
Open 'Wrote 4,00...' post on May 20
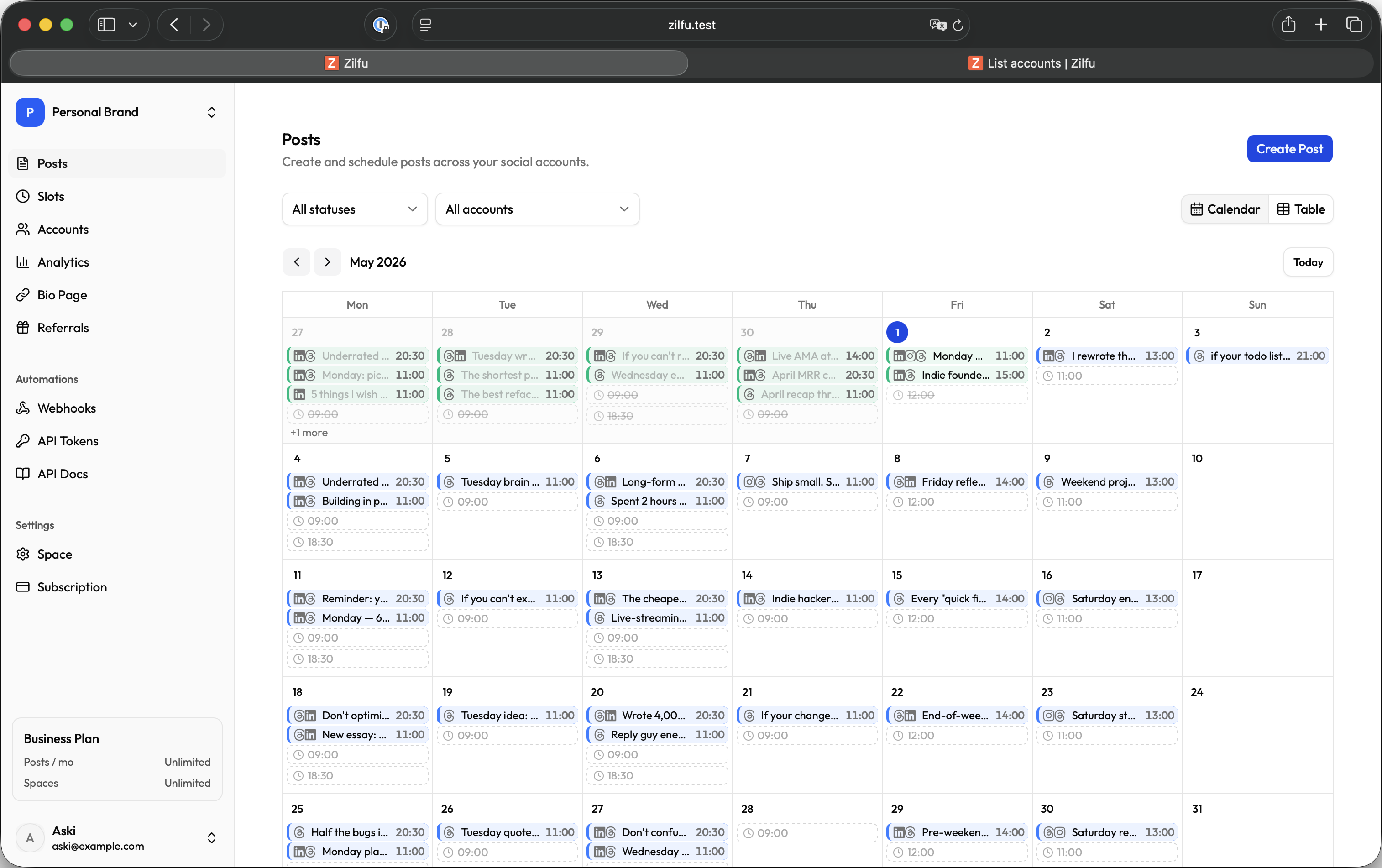pyautogui.click(x=657, y=716)
